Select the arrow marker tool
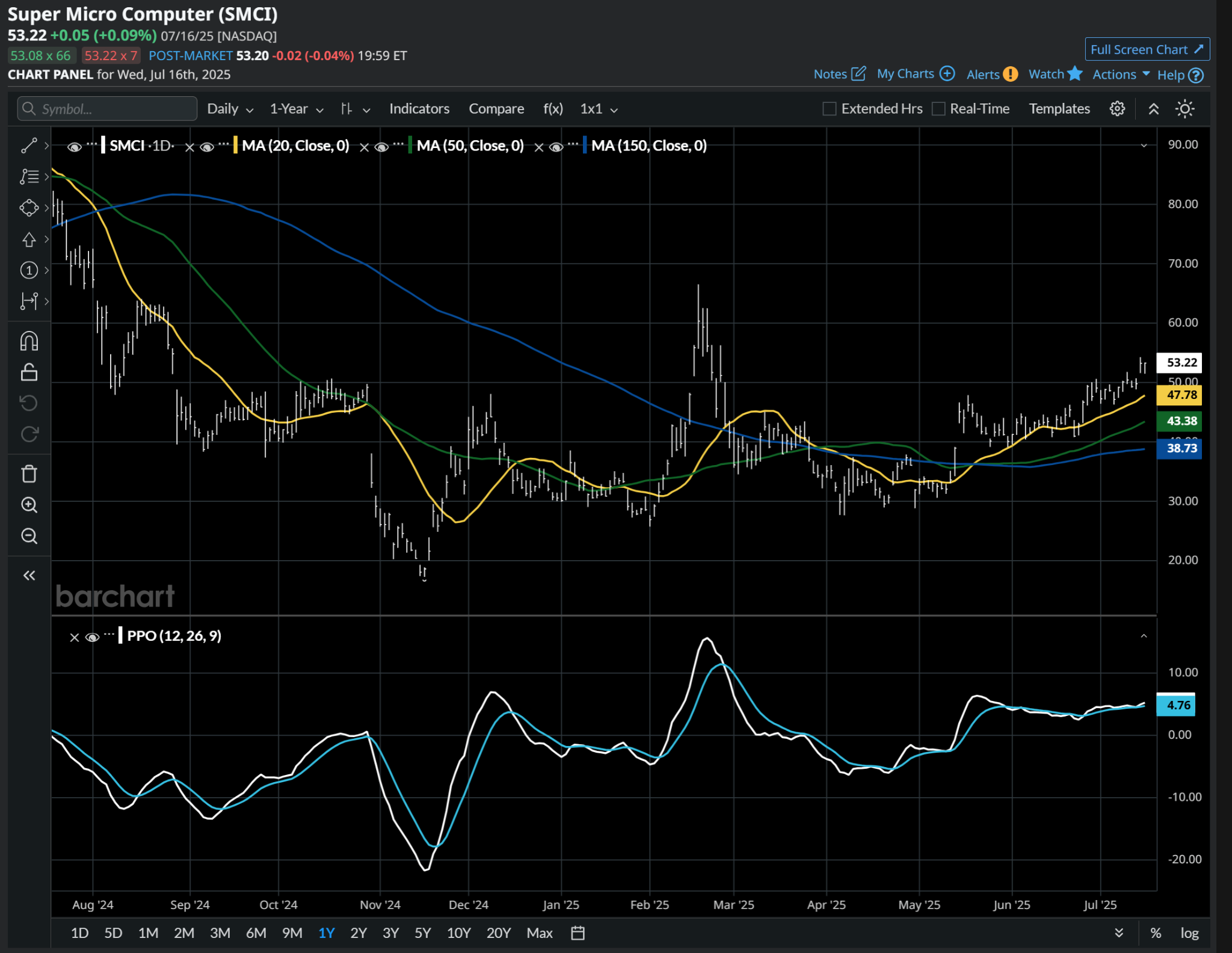Image resolution: width=1232 pixels, height=953 pixels. 29,239
